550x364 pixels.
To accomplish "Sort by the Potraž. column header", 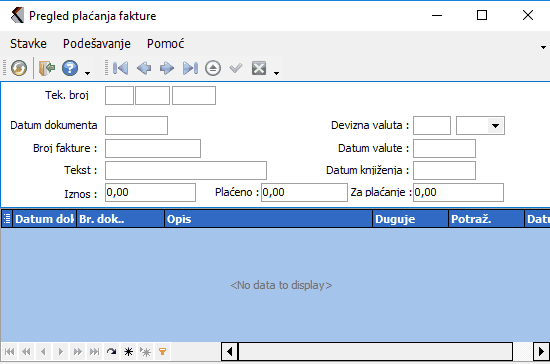I will pos(487,219).
